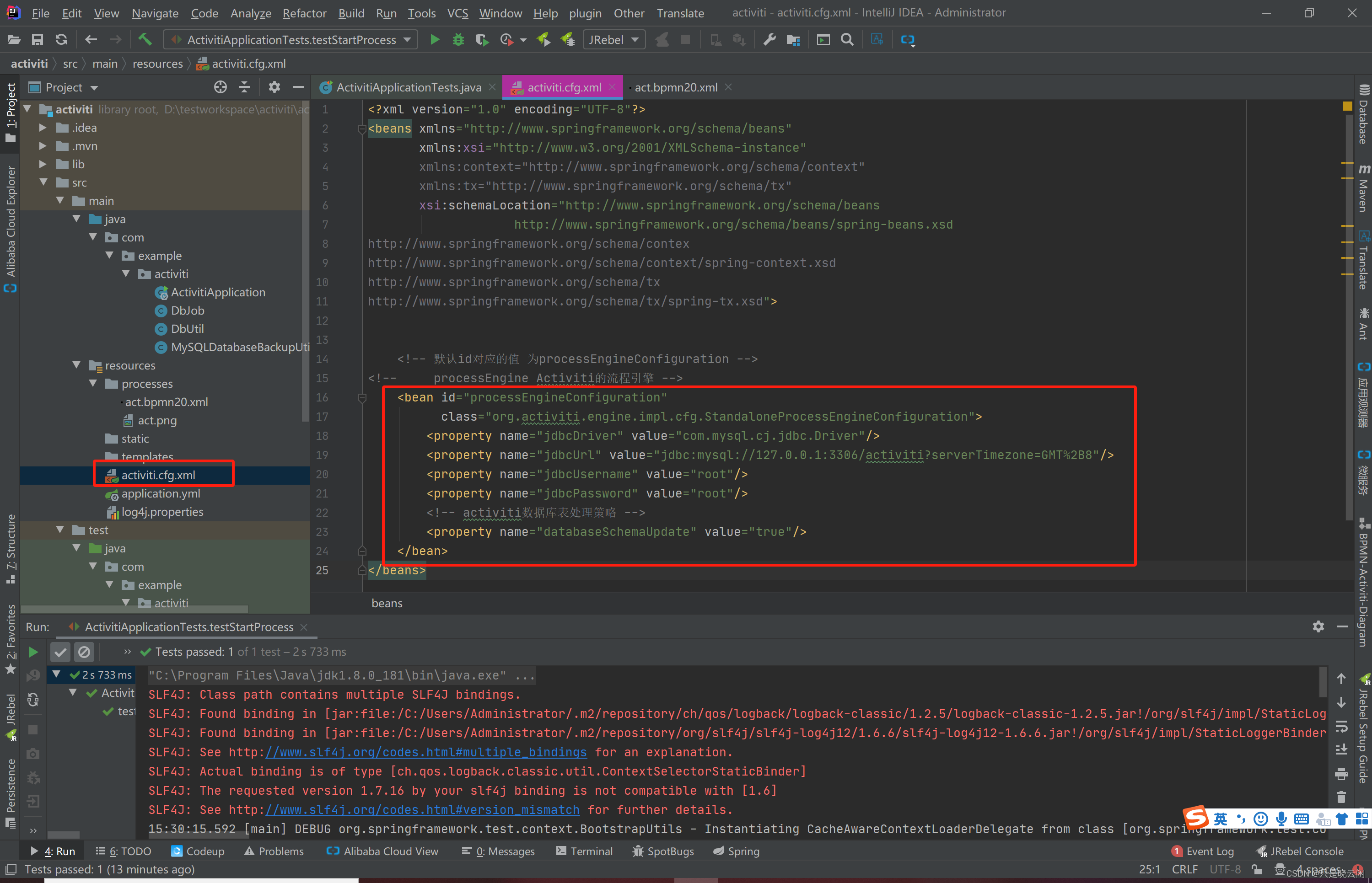This screenshot has height=883, width=1372.
Task: Click the CRLF line separator in status bar
Action: click(x=1184, y=869)
